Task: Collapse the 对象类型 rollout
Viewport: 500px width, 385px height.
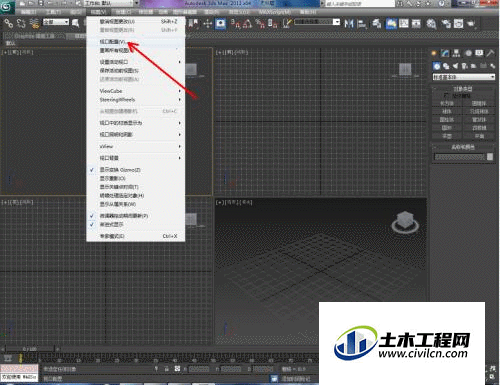Action: coord(463,89)
